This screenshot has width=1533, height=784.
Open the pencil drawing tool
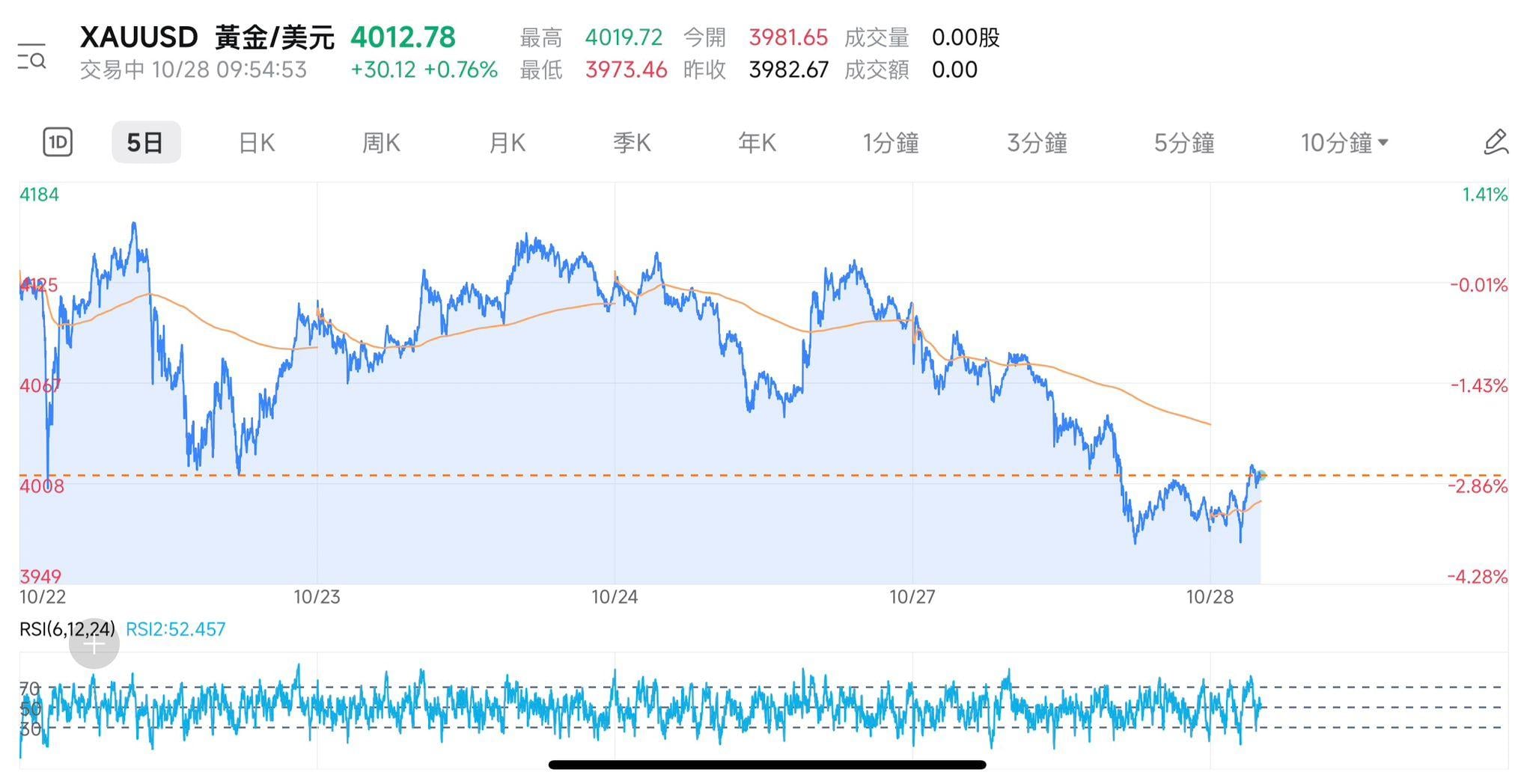[1496, 142]
